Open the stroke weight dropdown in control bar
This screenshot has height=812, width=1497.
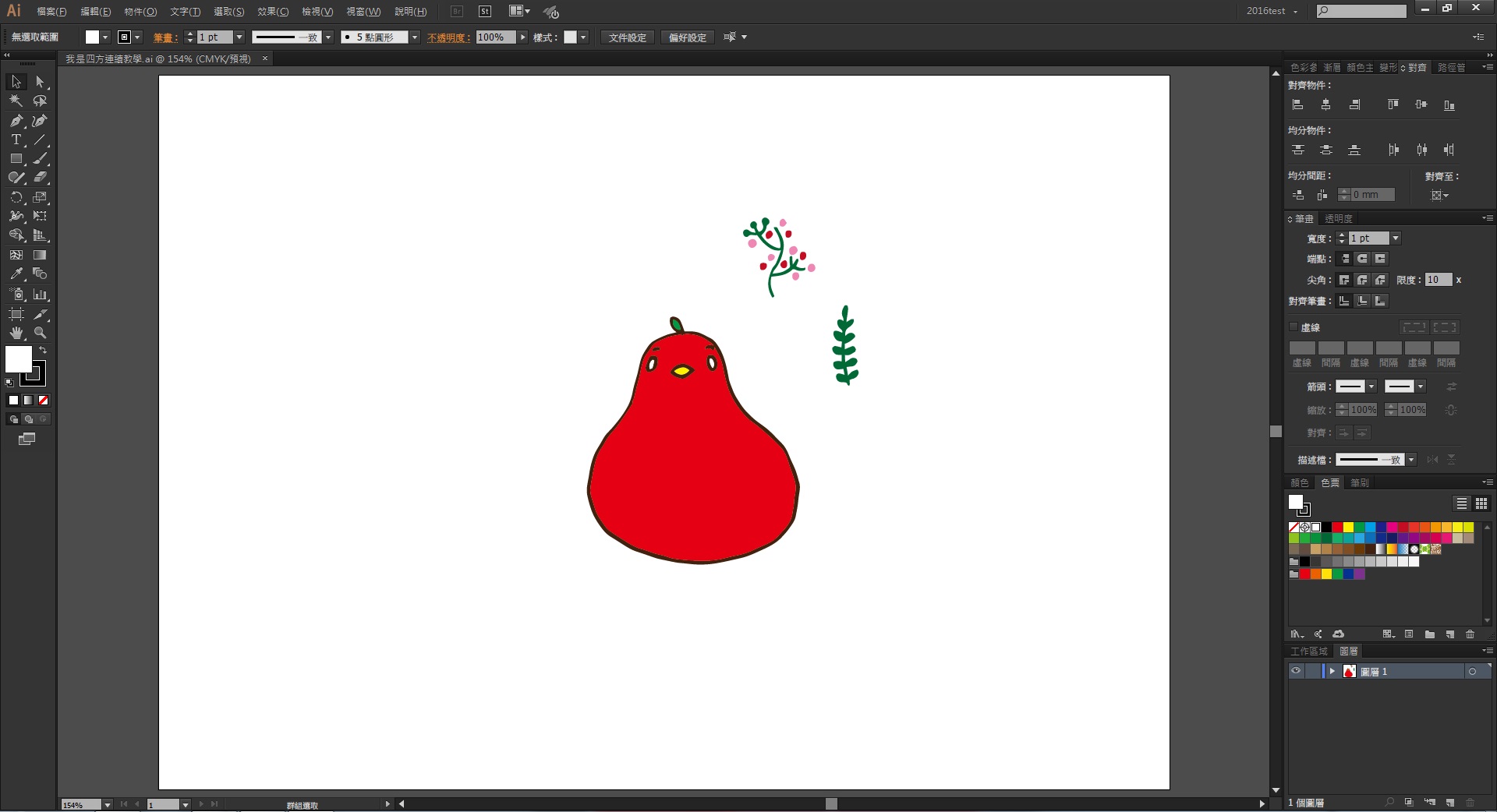point(239,37)
